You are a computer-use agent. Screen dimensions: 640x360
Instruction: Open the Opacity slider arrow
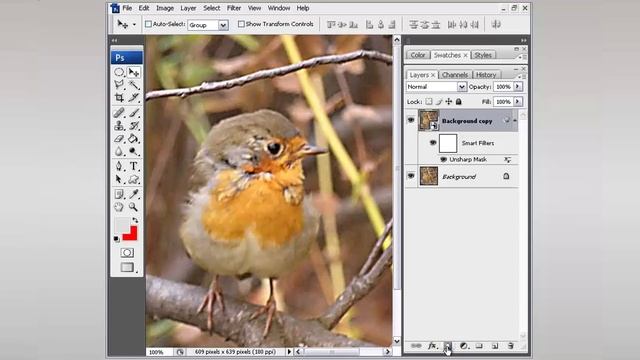518,87
